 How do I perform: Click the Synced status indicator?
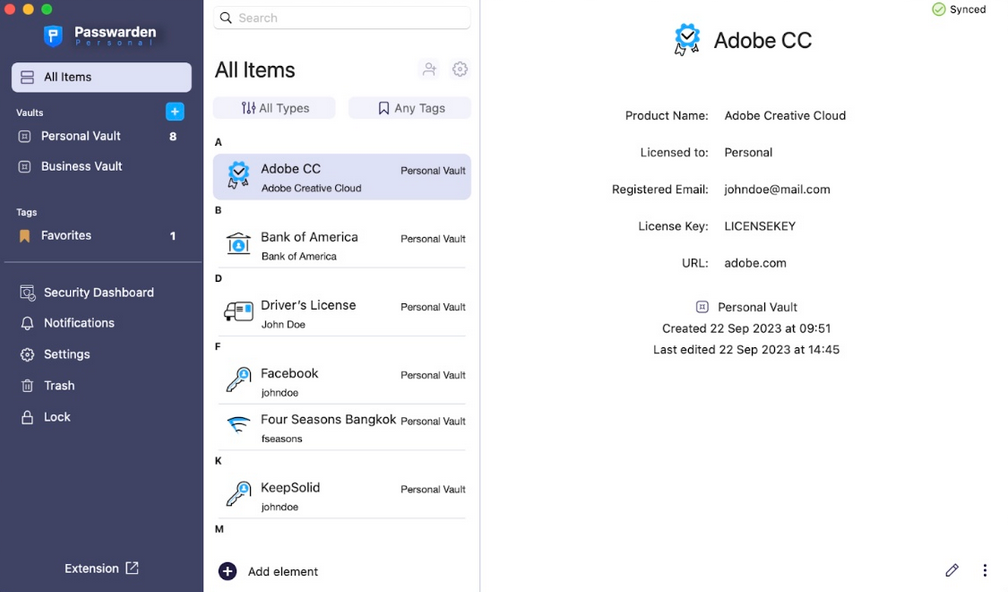click(x=959, y=10)
